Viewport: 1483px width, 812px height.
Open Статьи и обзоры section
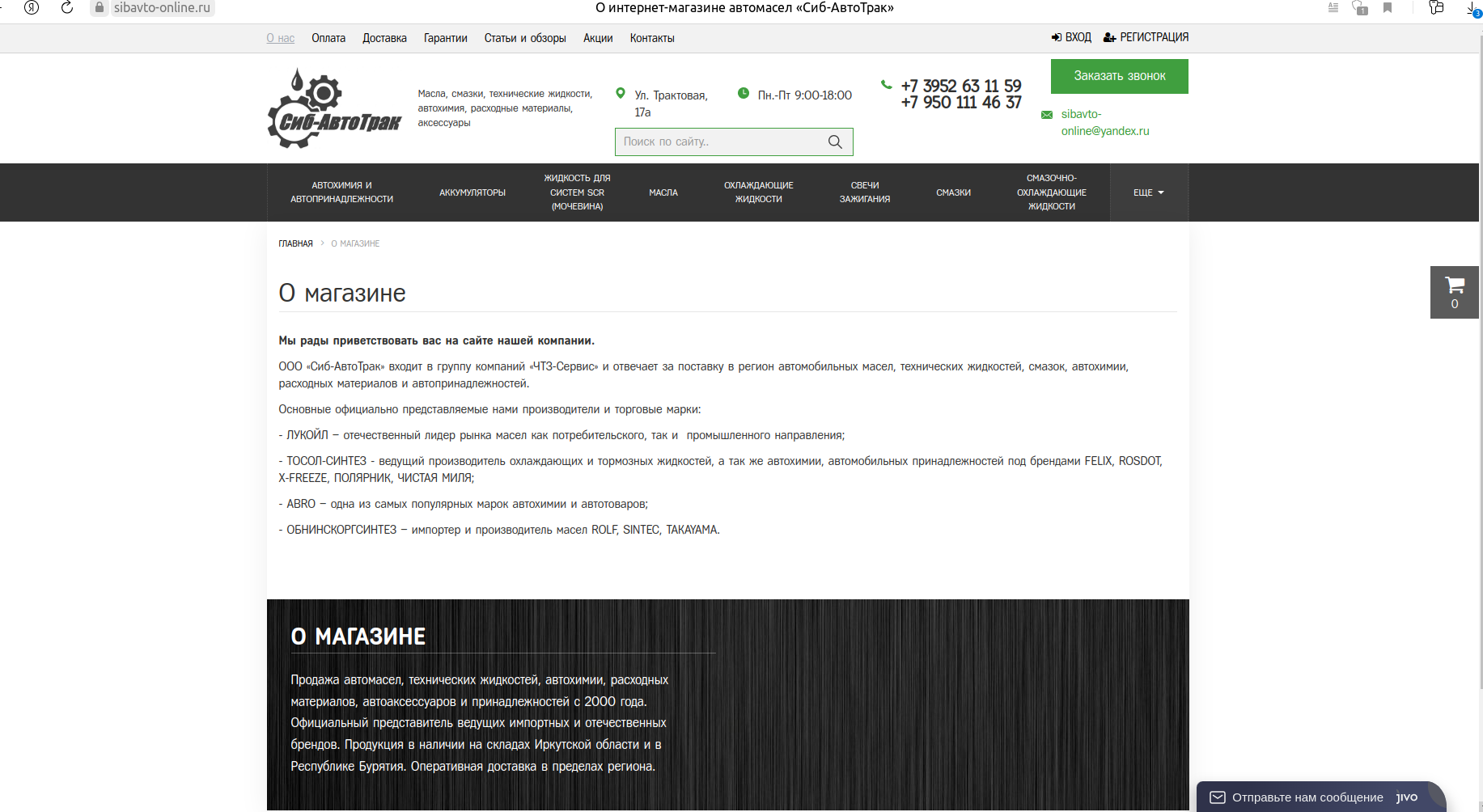point(525,38)
